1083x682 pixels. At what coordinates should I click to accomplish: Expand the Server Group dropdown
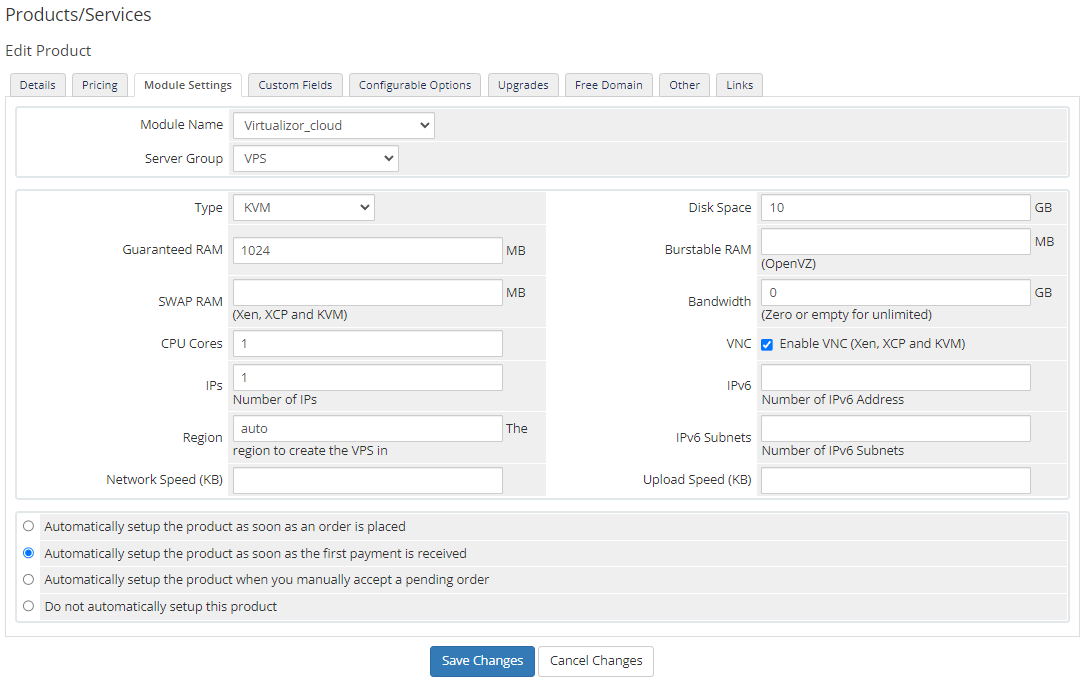pyautogui.click(x=316, y=159)
